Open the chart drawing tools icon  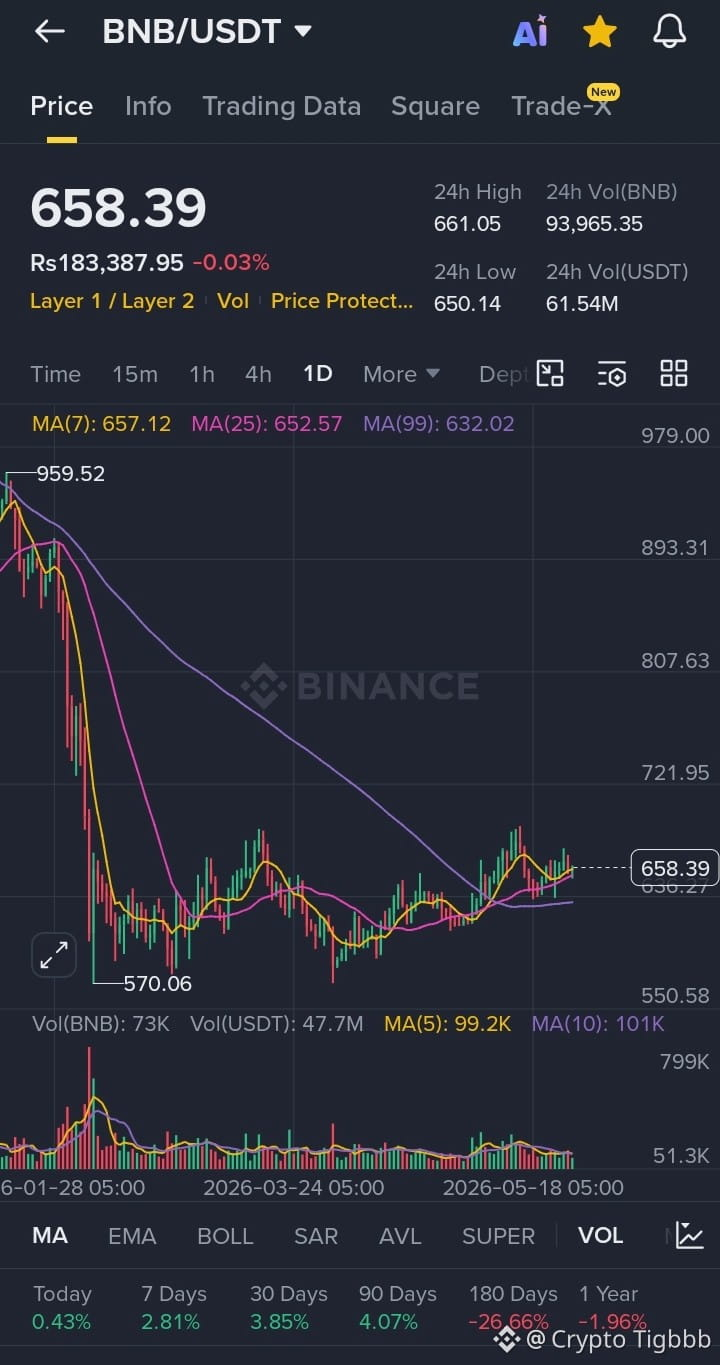550,374
